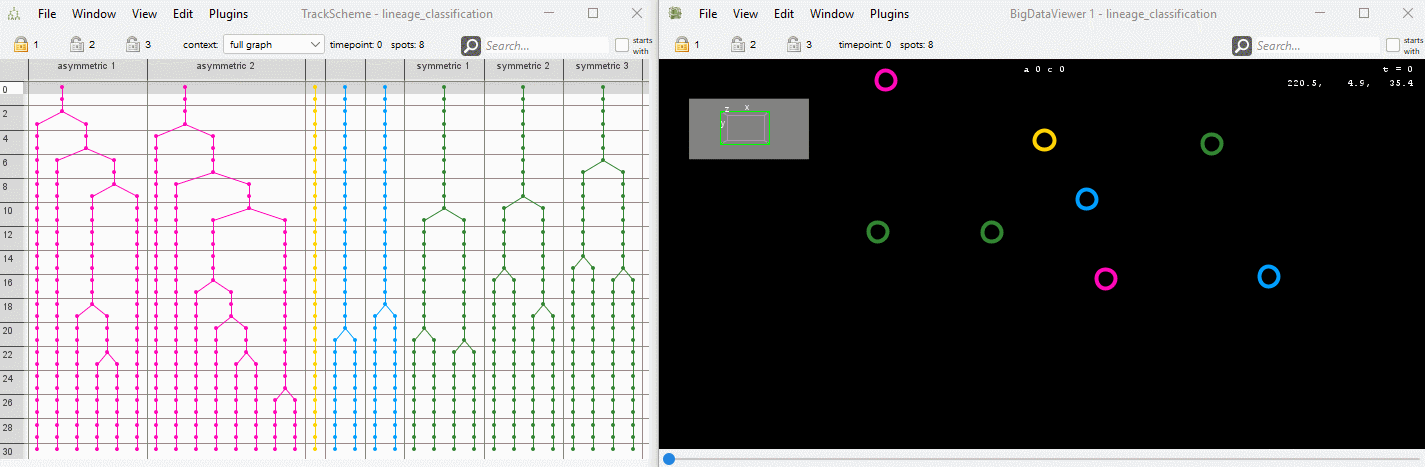Open View menu in BigDataViewer window
1425x467 pixels.
coord(745,14)
